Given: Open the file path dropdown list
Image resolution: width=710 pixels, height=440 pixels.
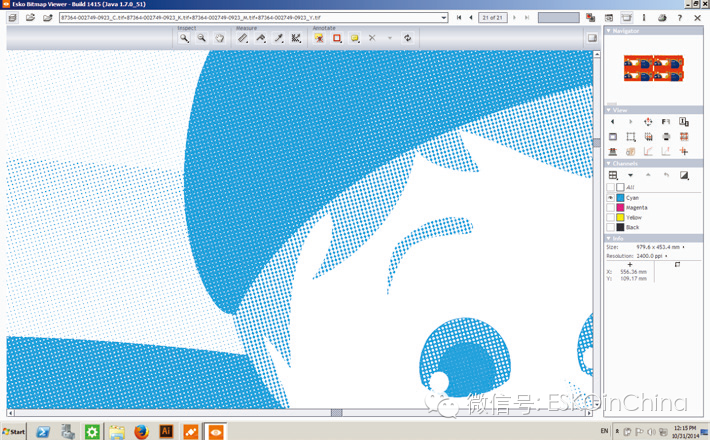Looking at the screenshot, I should tap(444, 18).
